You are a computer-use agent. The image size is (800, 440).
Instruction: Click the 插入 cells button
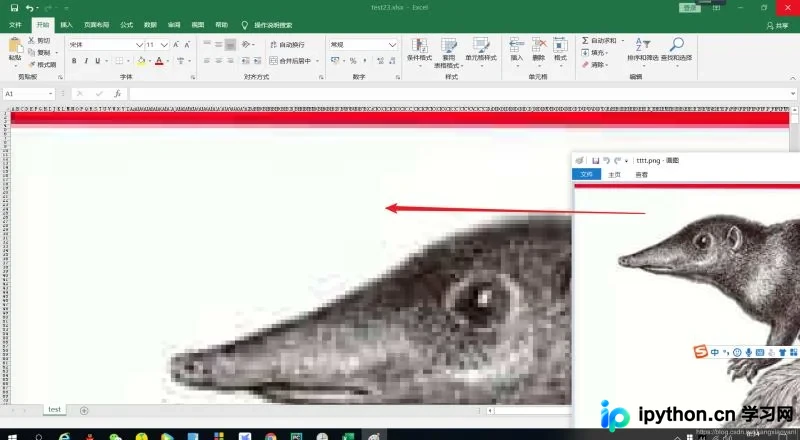pos(516,51)
